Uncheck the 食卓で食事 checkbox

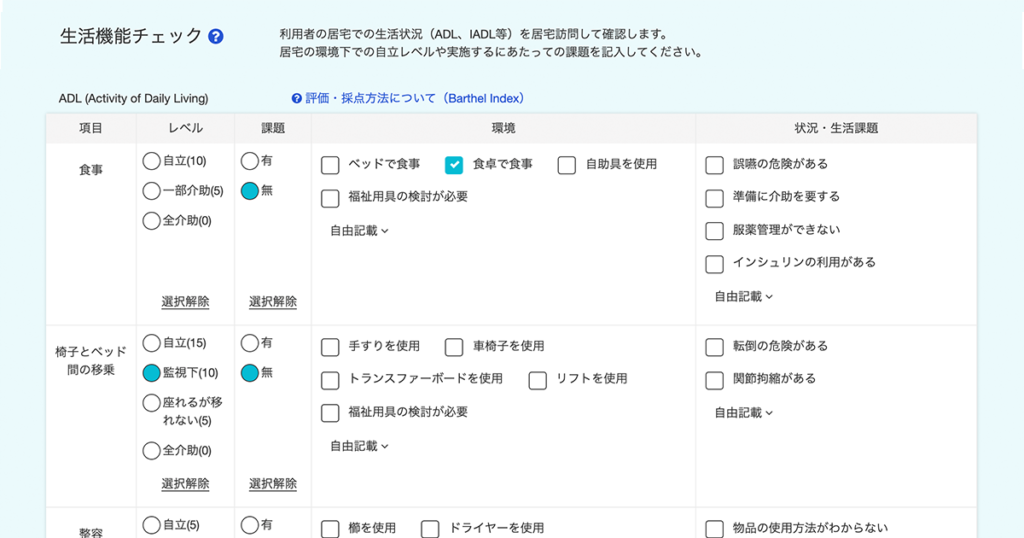point(454,165)
